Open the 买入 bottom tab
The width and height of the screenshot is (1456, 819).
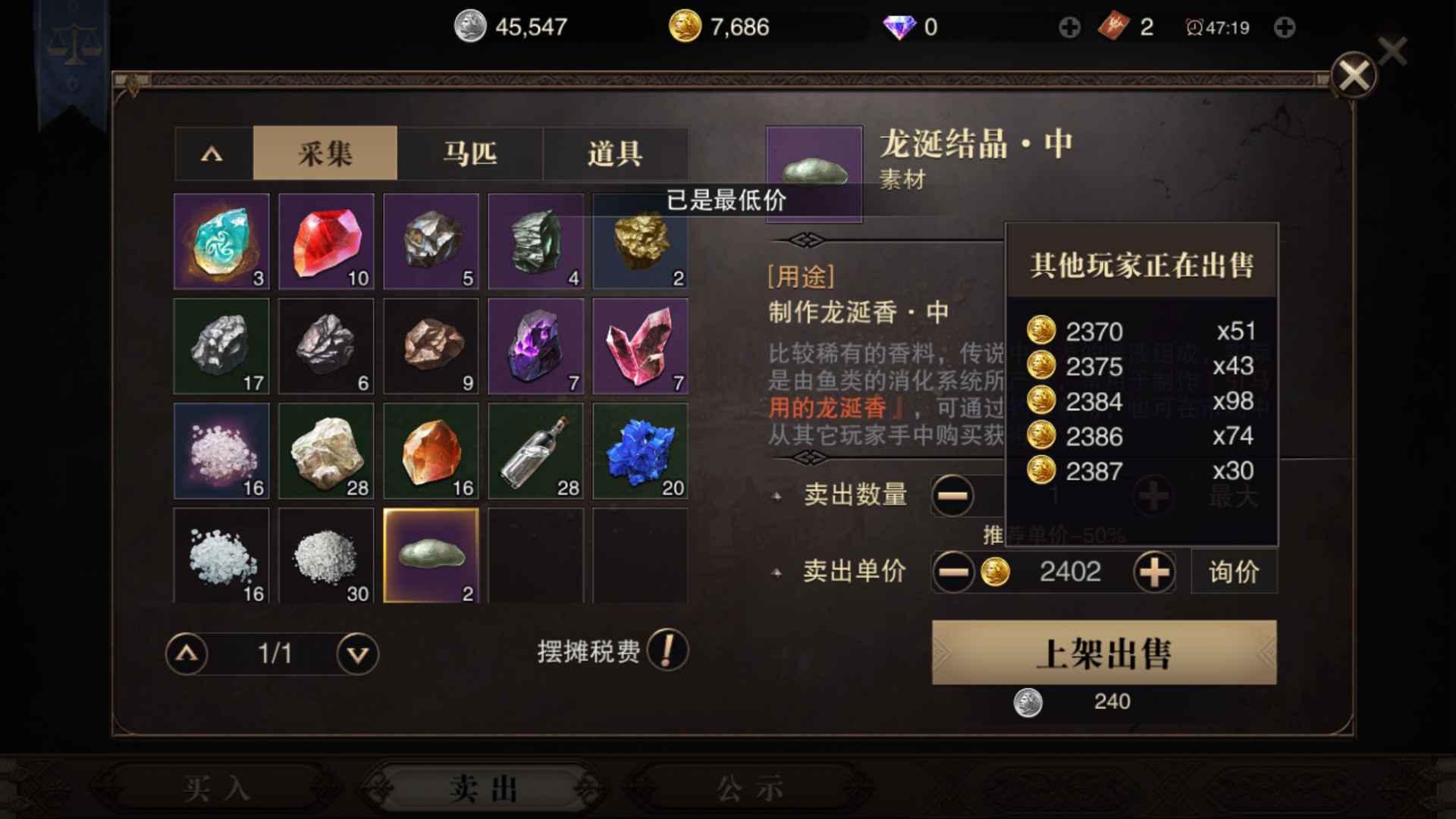point(216,789)
